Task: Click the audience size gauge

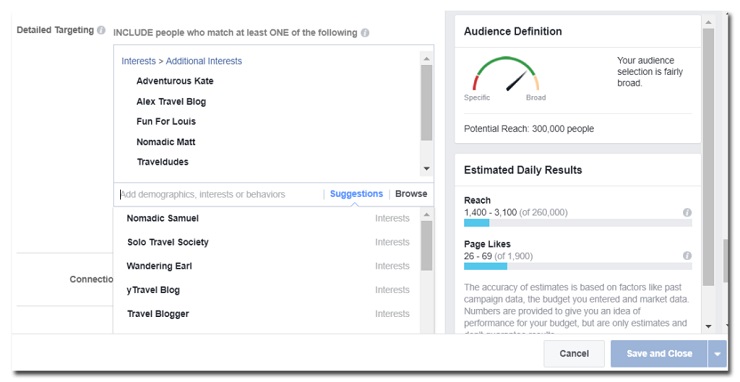Action: coord(505,75)
